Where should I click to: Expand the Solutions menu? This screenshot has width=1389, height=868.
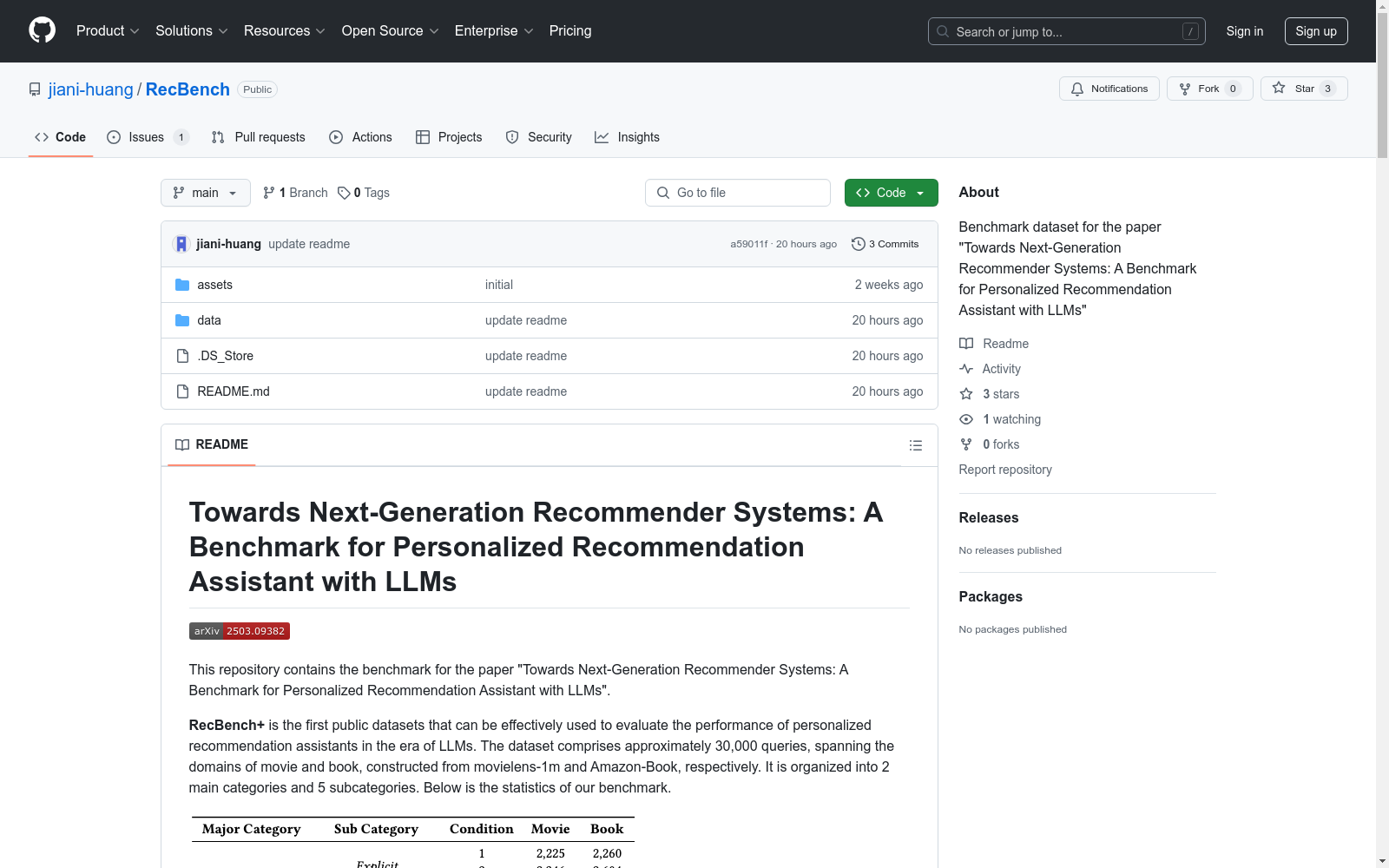192,31
